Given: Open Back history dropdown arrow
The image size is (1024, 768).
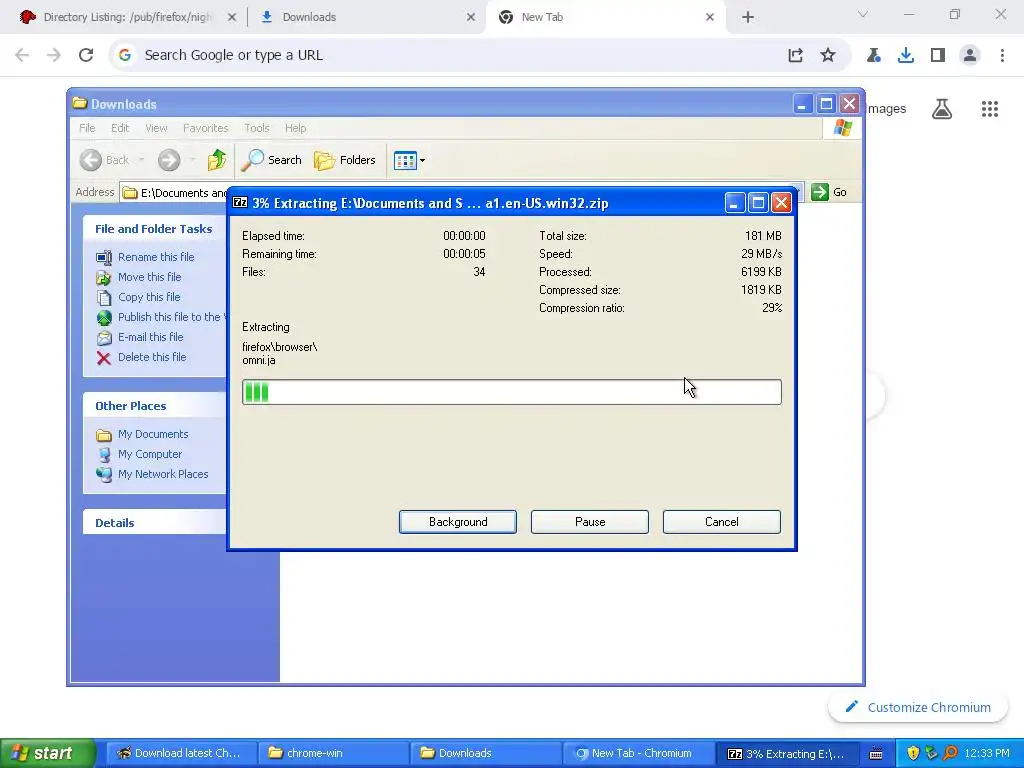Looking at the screenshot, I should 142,160.
